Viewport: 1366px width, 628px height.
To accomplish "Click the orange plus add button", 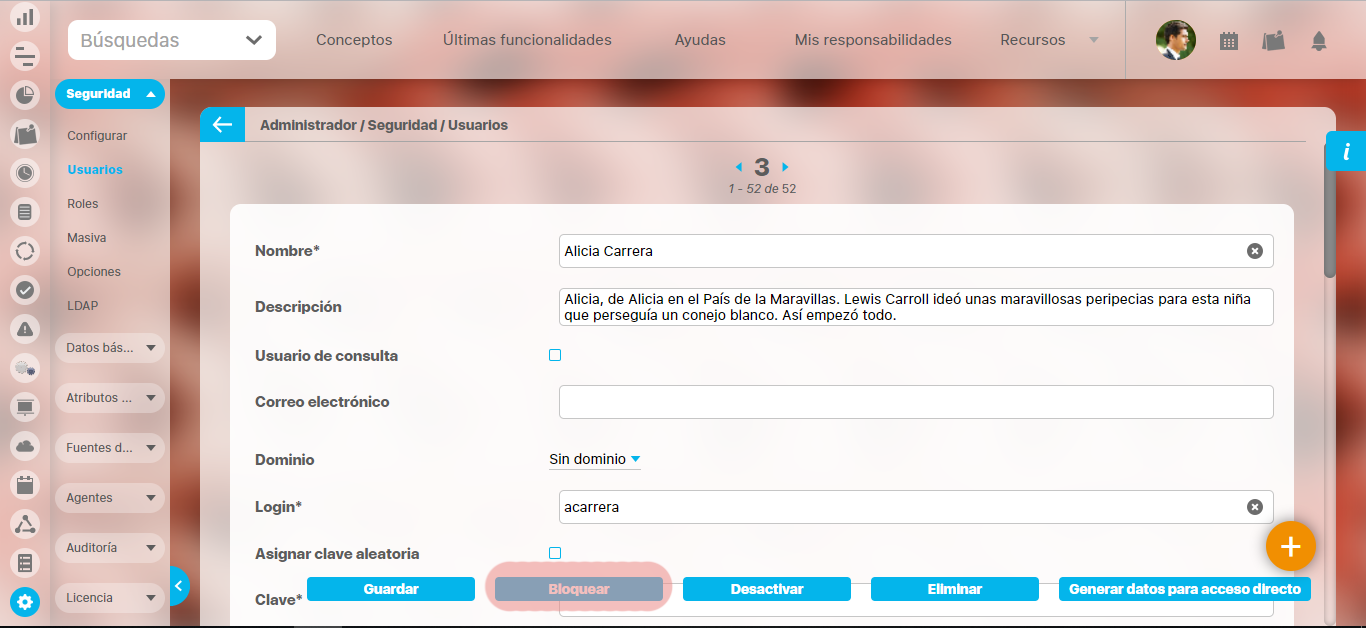I will point(1290,546).
